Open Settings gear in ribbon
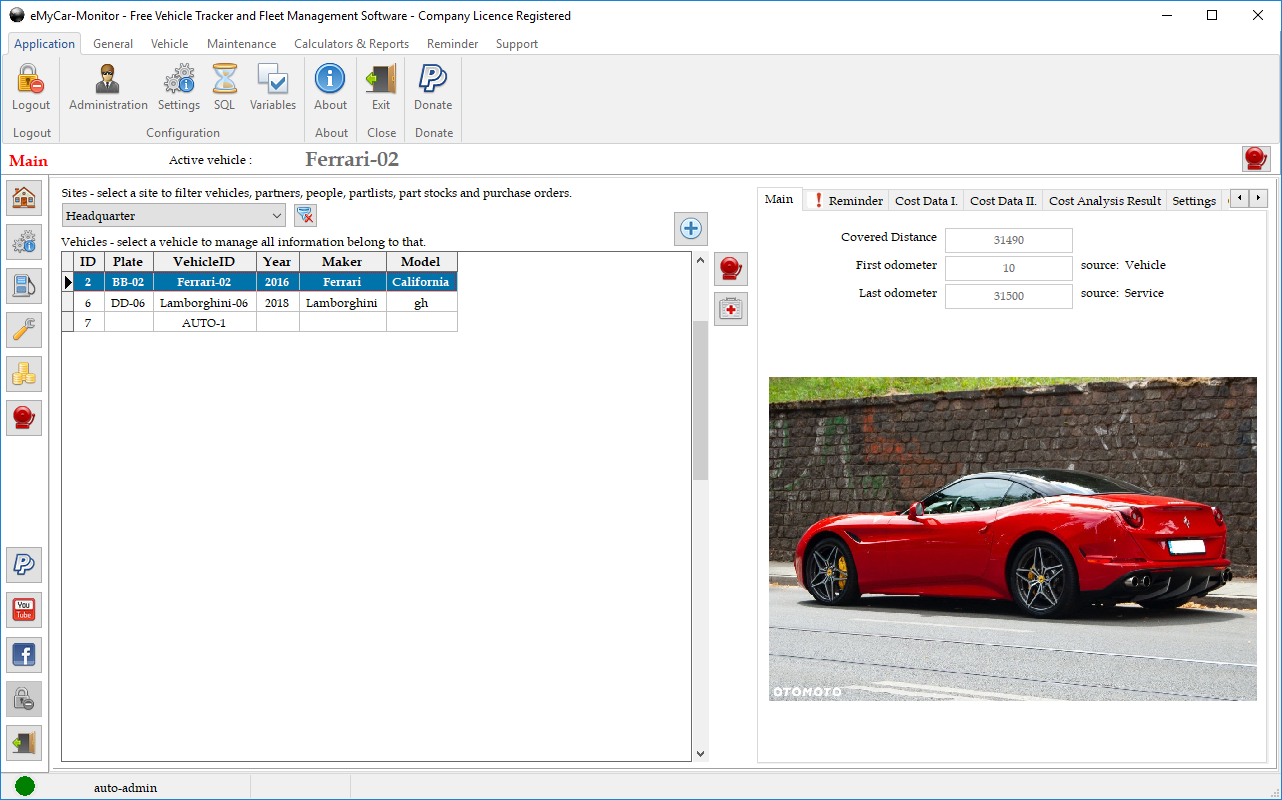The image size is (1282, 800). click(x=179, y=87)
